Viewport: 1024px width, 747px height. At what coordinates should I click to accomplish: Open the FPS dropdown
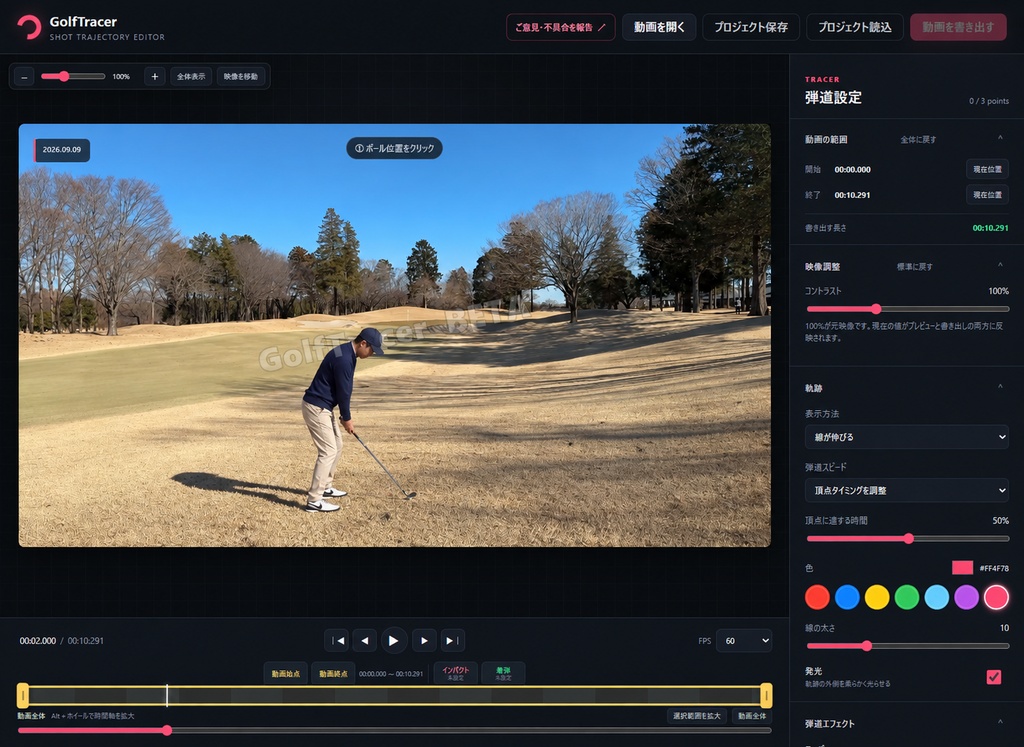click(744, 641)
